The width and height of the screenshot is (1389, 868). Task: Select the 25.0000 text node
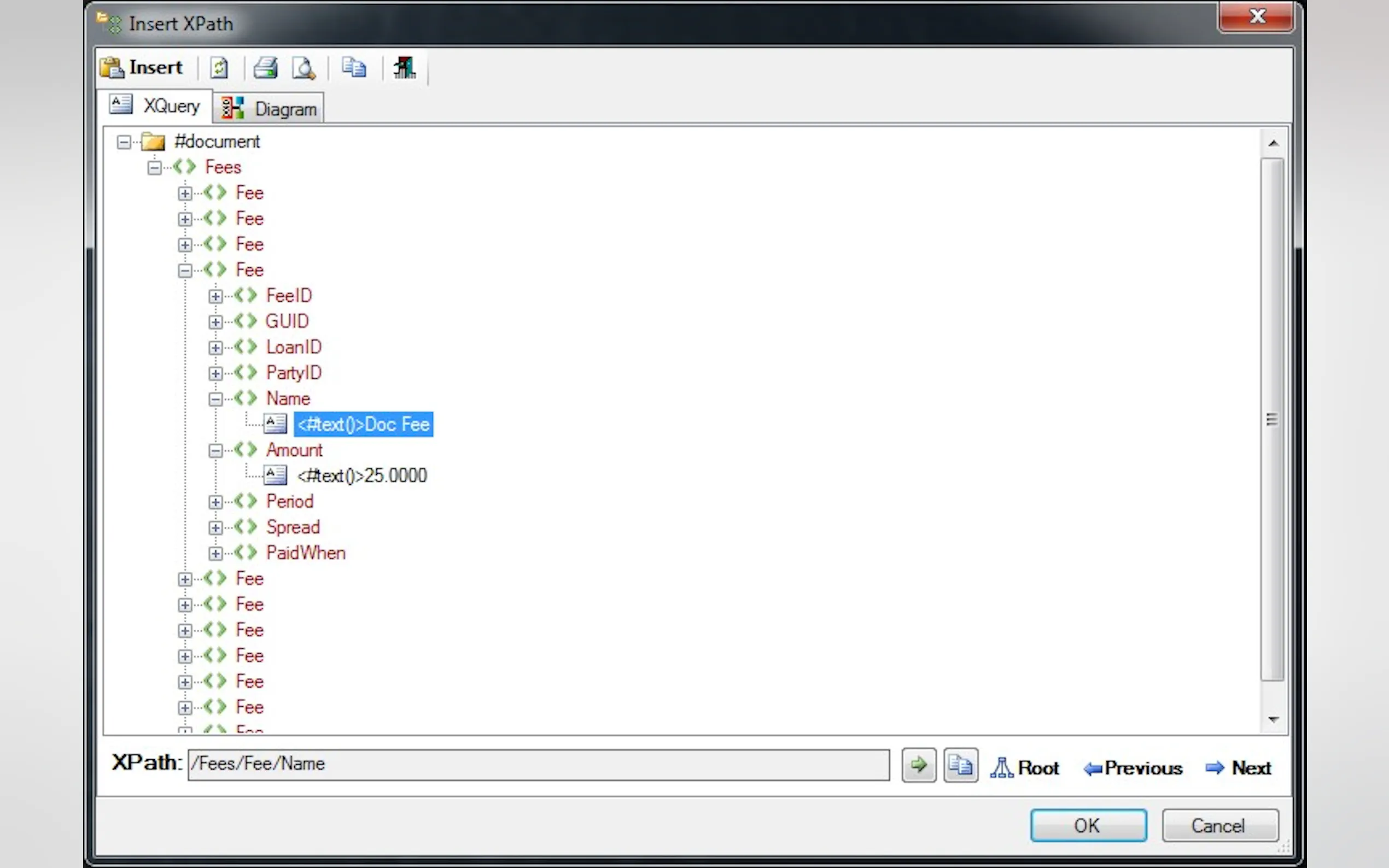(x=362, y=476)
